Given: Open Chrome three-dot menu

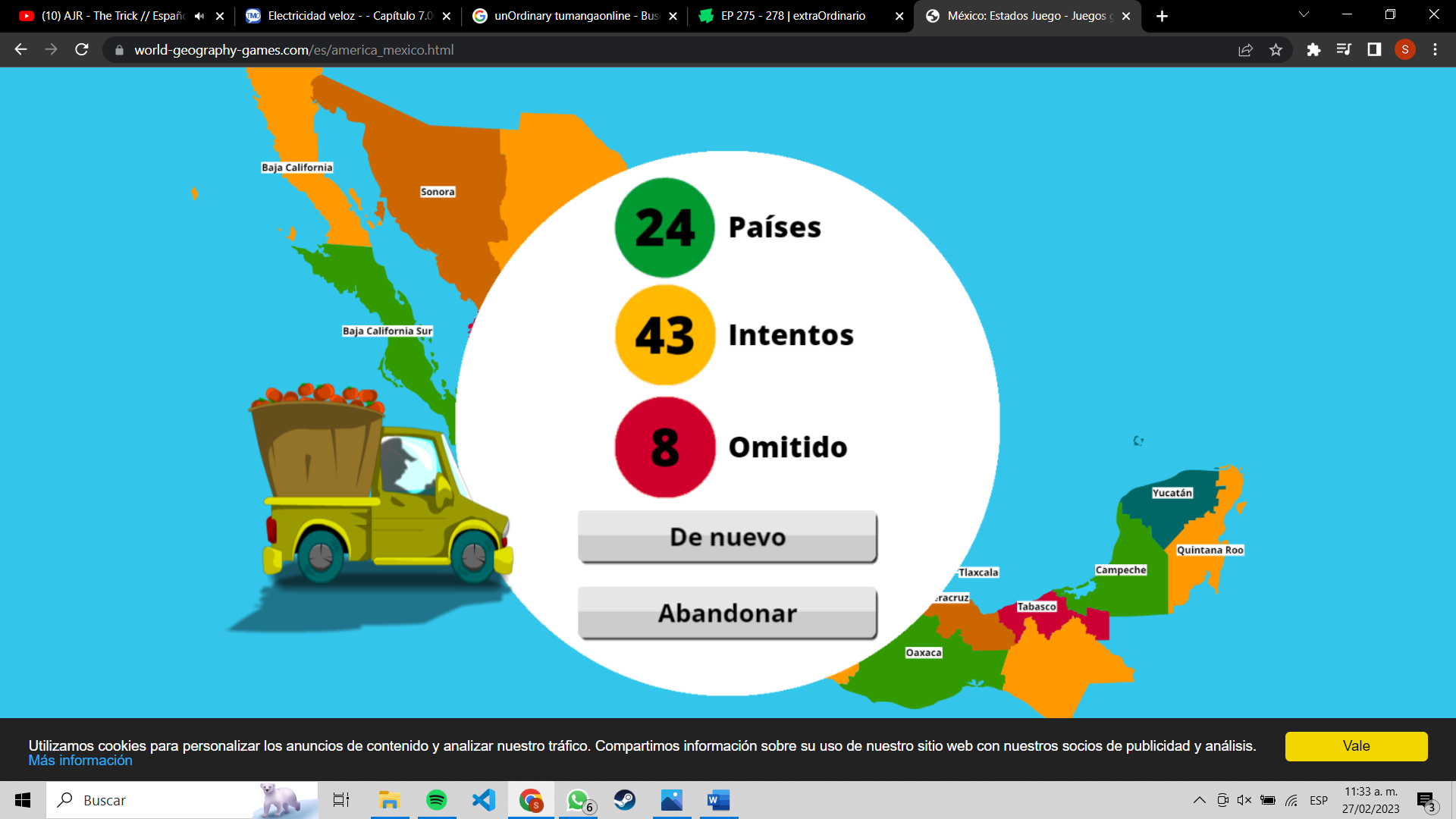Looking at the screenshot, I should [x=1435, y=50].
